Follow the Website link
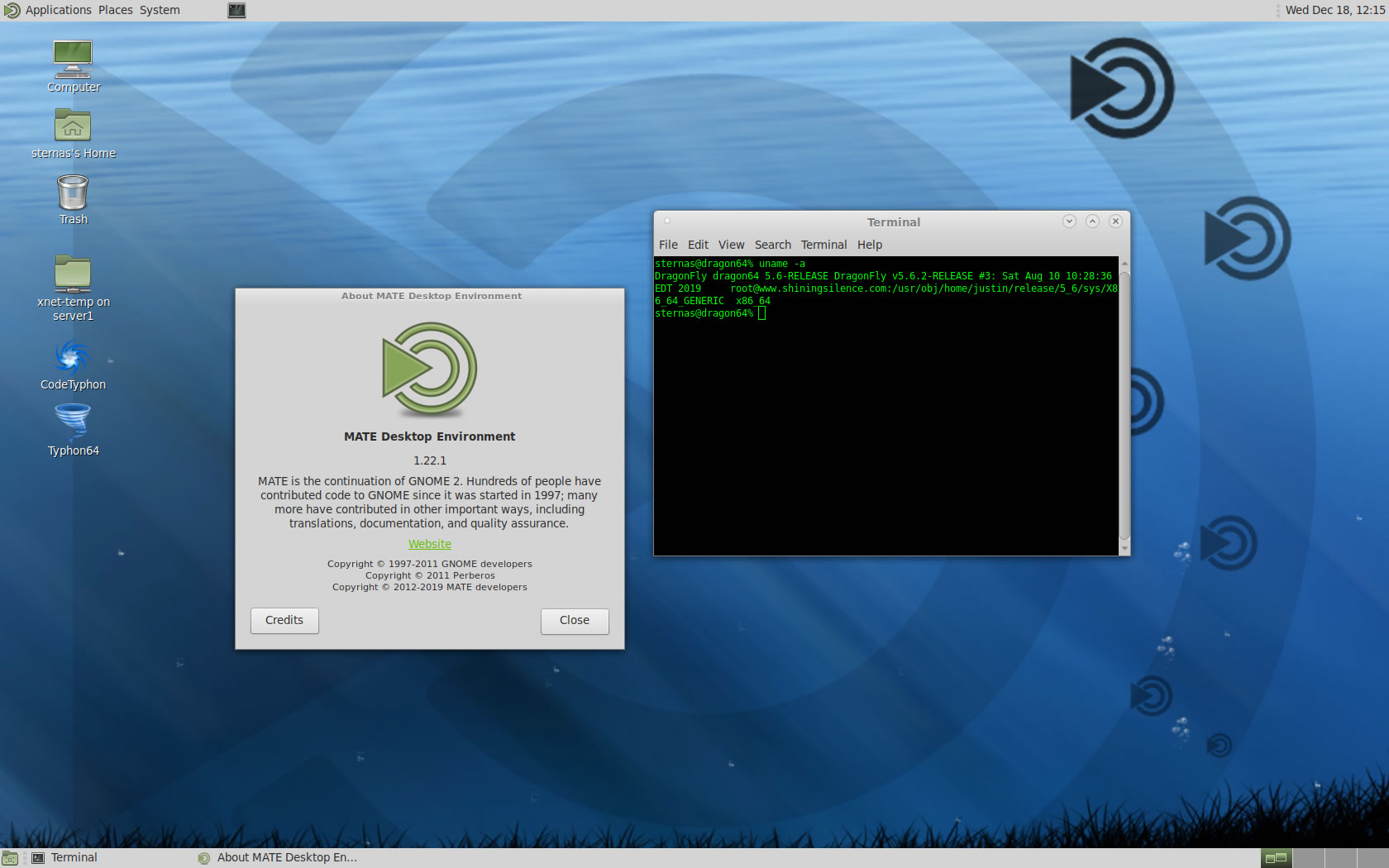The image size is (1389, 868). [430, 544]
